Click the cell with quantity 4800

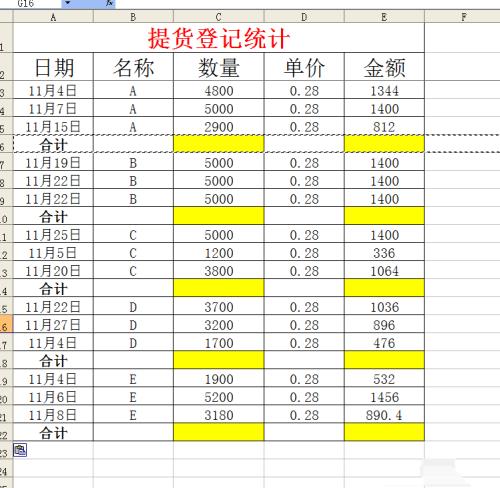click(219, 90)
